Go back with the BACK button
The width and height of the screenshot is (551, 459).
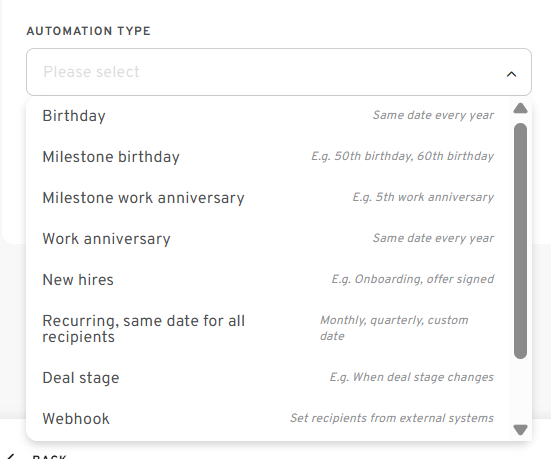[49, 457]
